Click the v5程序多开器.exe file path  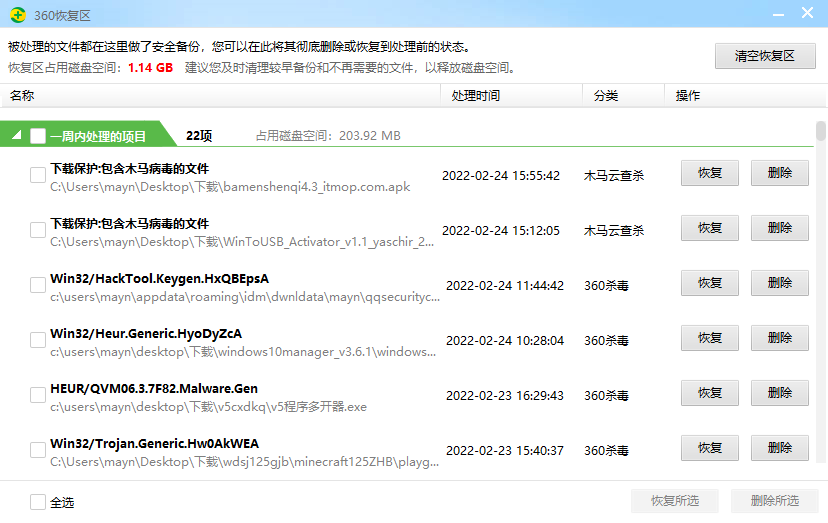(x=209, y=407)
